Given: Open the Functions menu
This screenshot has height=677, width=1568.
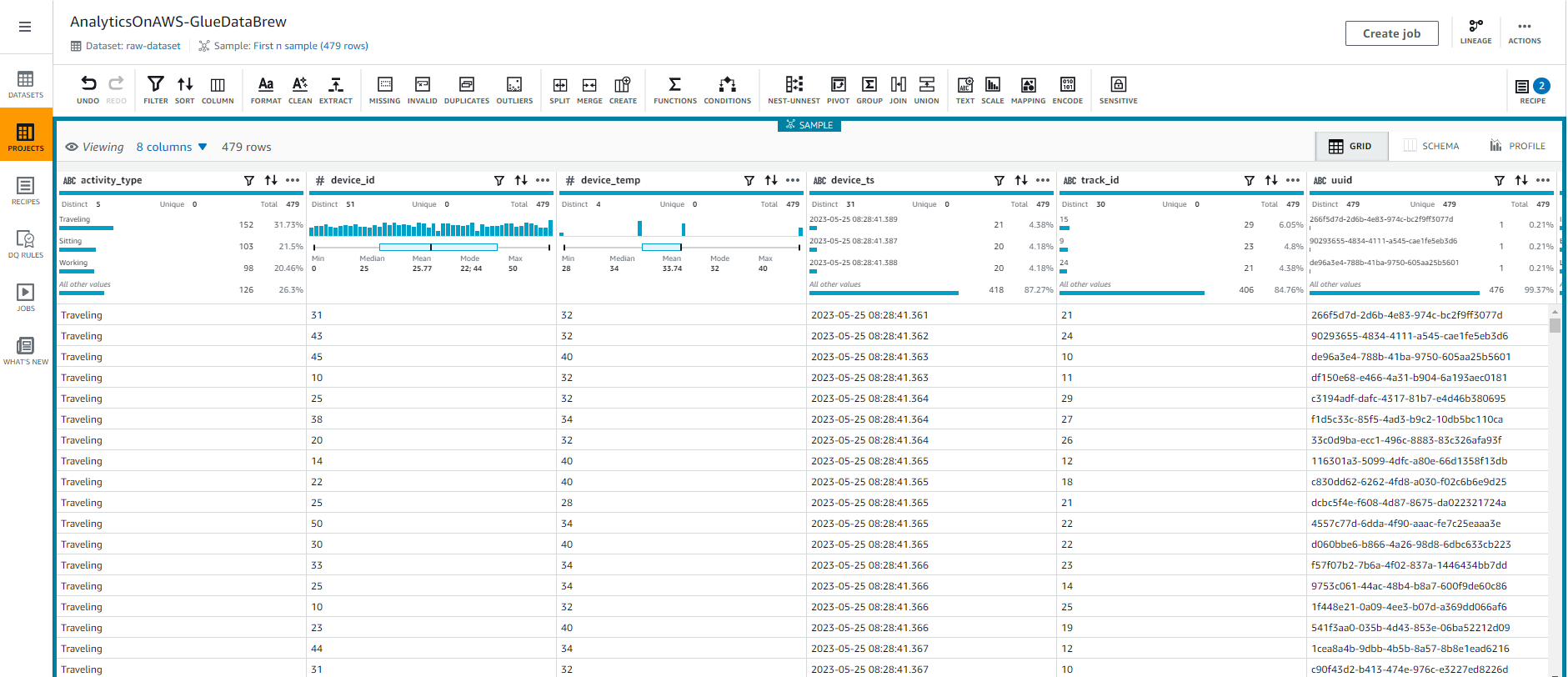Looking at the screenshot, I should click(x=675, y=89).
